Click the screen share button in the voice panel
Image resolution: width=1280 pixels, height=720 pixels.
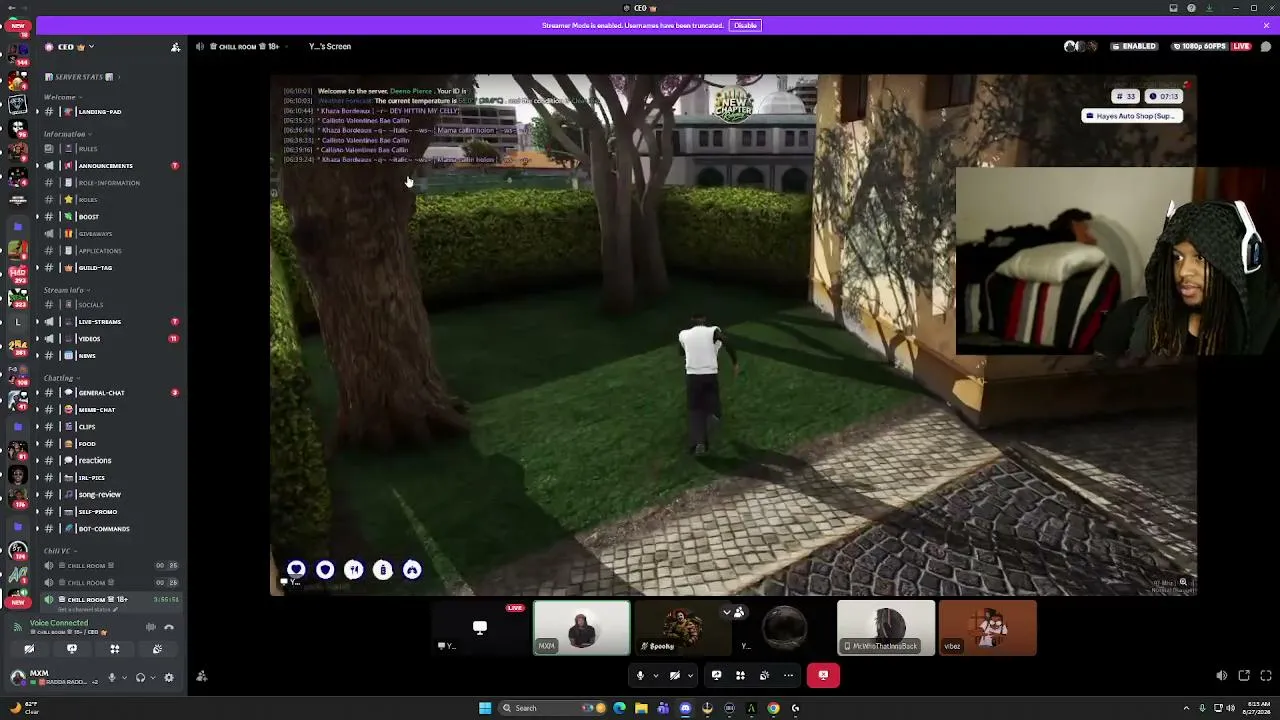pyautogui.click(x=72, y=650)
